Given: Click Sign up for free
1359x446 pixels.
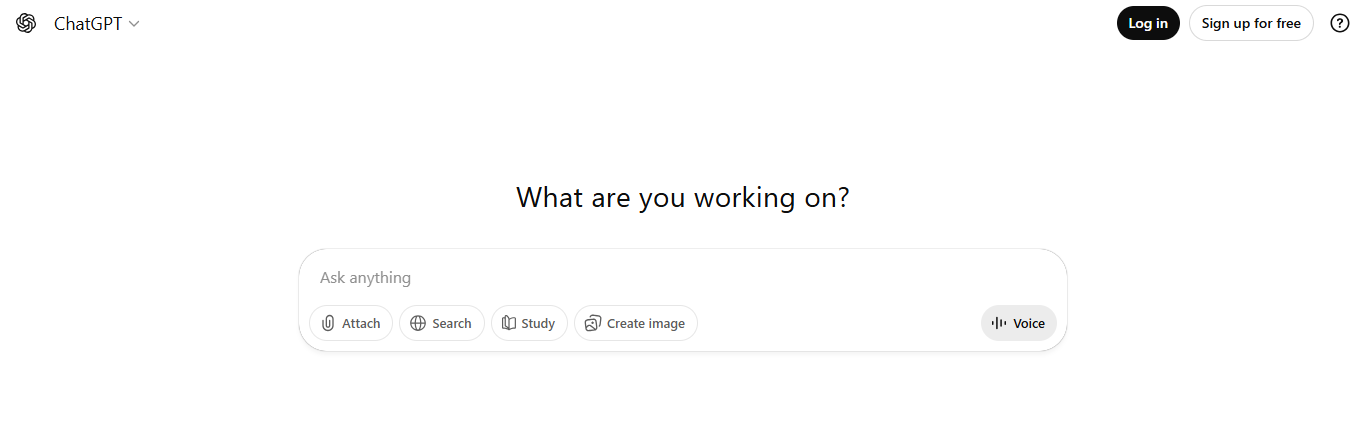Looking at the screenshot, I should (1250, 23).
